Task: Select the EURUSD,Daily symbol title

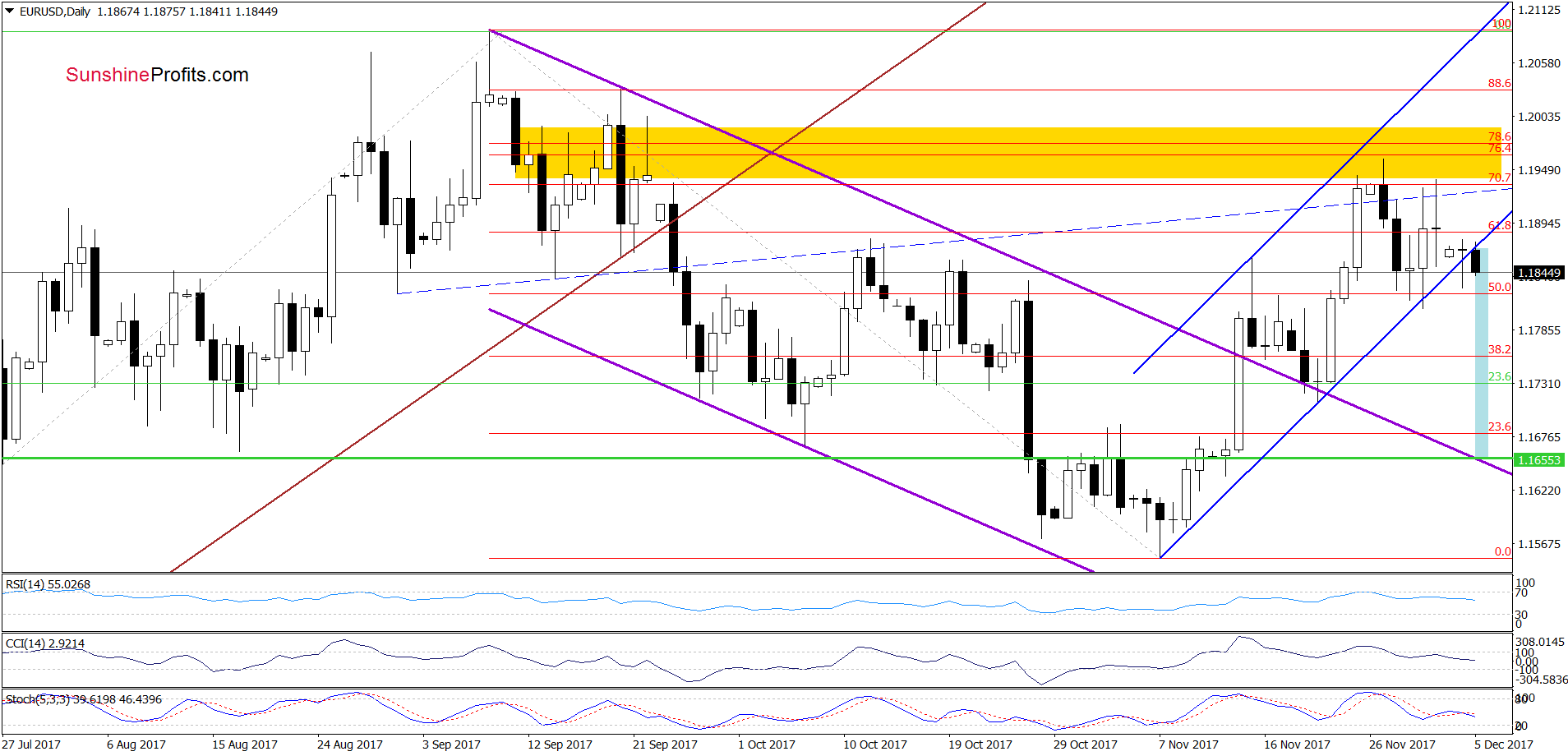Action: point(54,12)
